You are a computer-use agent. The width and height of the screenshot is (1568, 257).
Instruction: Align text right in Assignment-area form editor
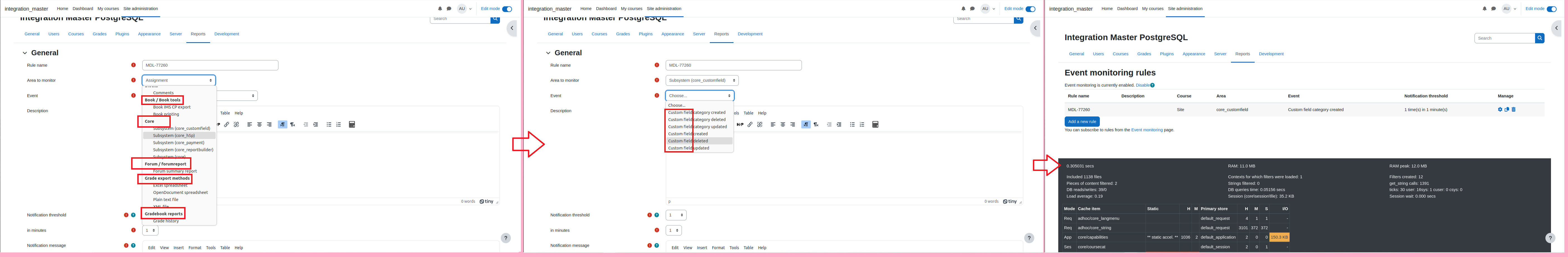tap(269, 124)
